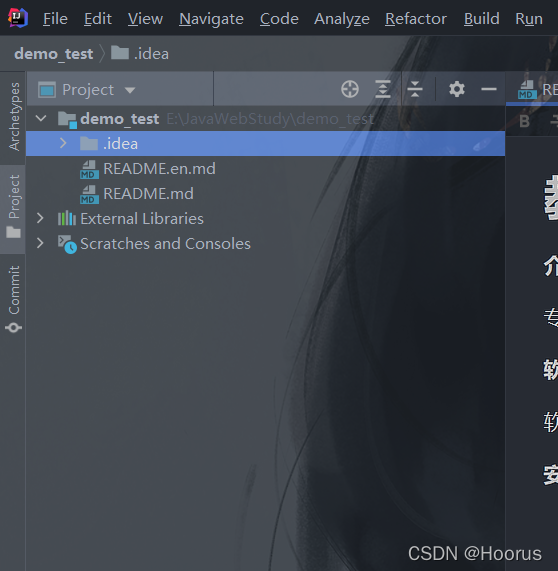This screenshot has width=558, height=571.
Task: Click demo_test in the breadcrumb bar
Action: (x=54, y=54)
